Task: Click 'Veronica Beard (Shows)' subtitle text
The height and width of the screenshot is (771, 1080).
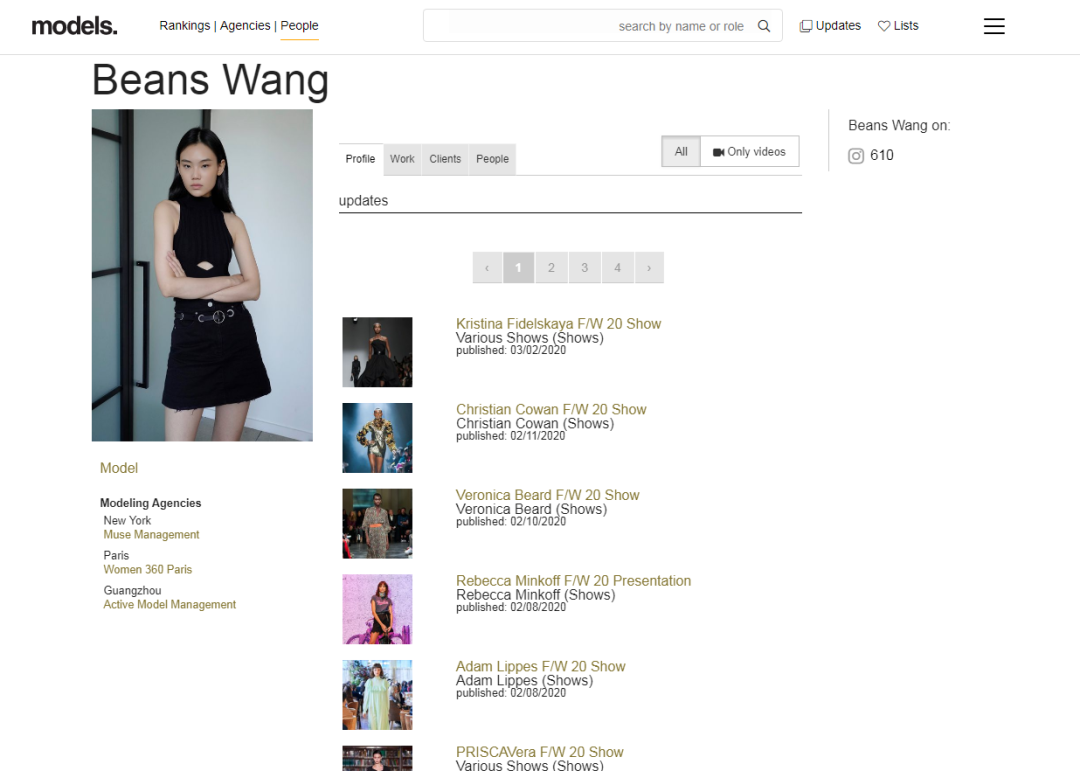Action: coord(531,509)
